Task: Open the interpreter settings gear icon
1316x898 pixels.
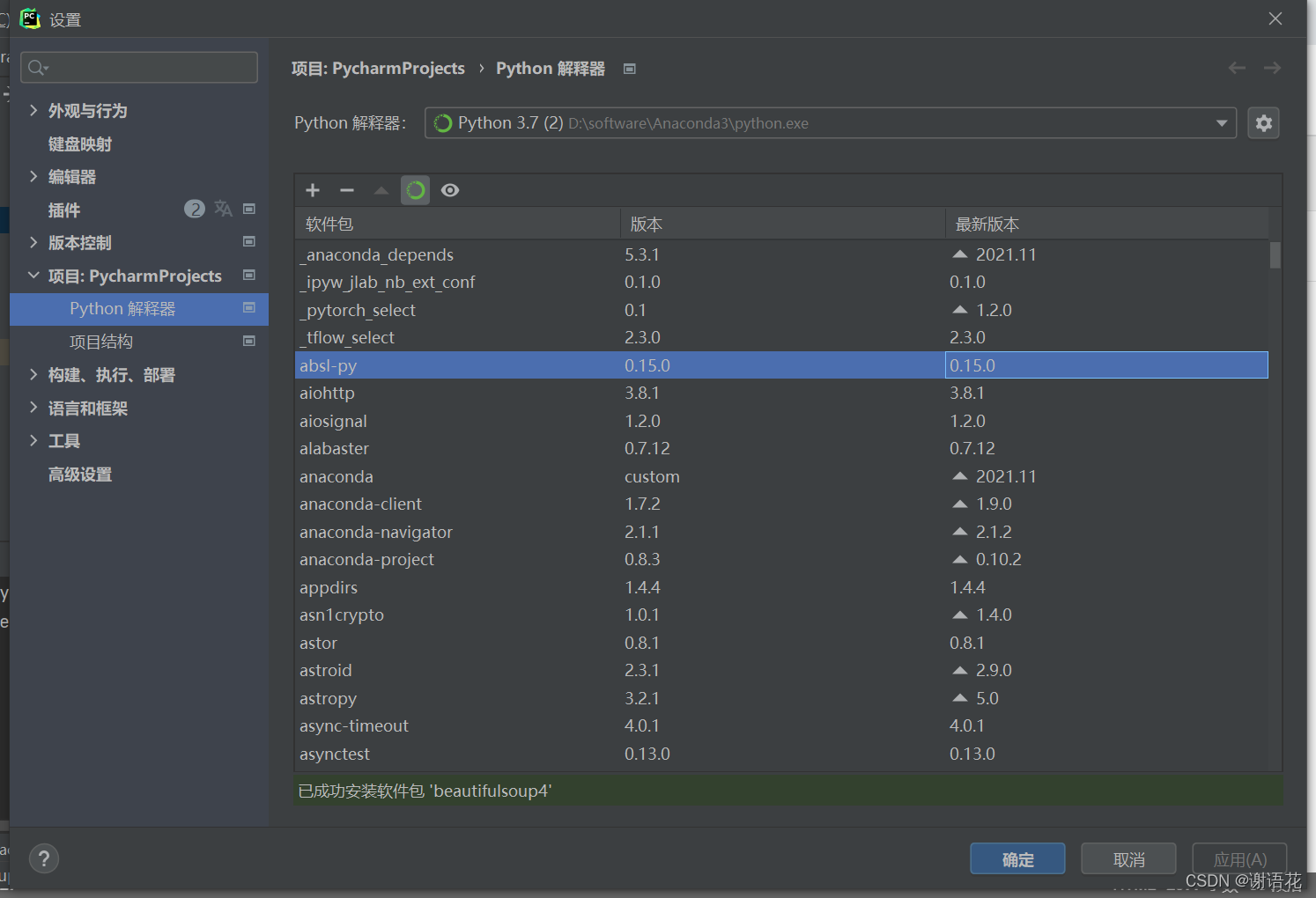Action: pyautogui.click(x=1264, y=123)
